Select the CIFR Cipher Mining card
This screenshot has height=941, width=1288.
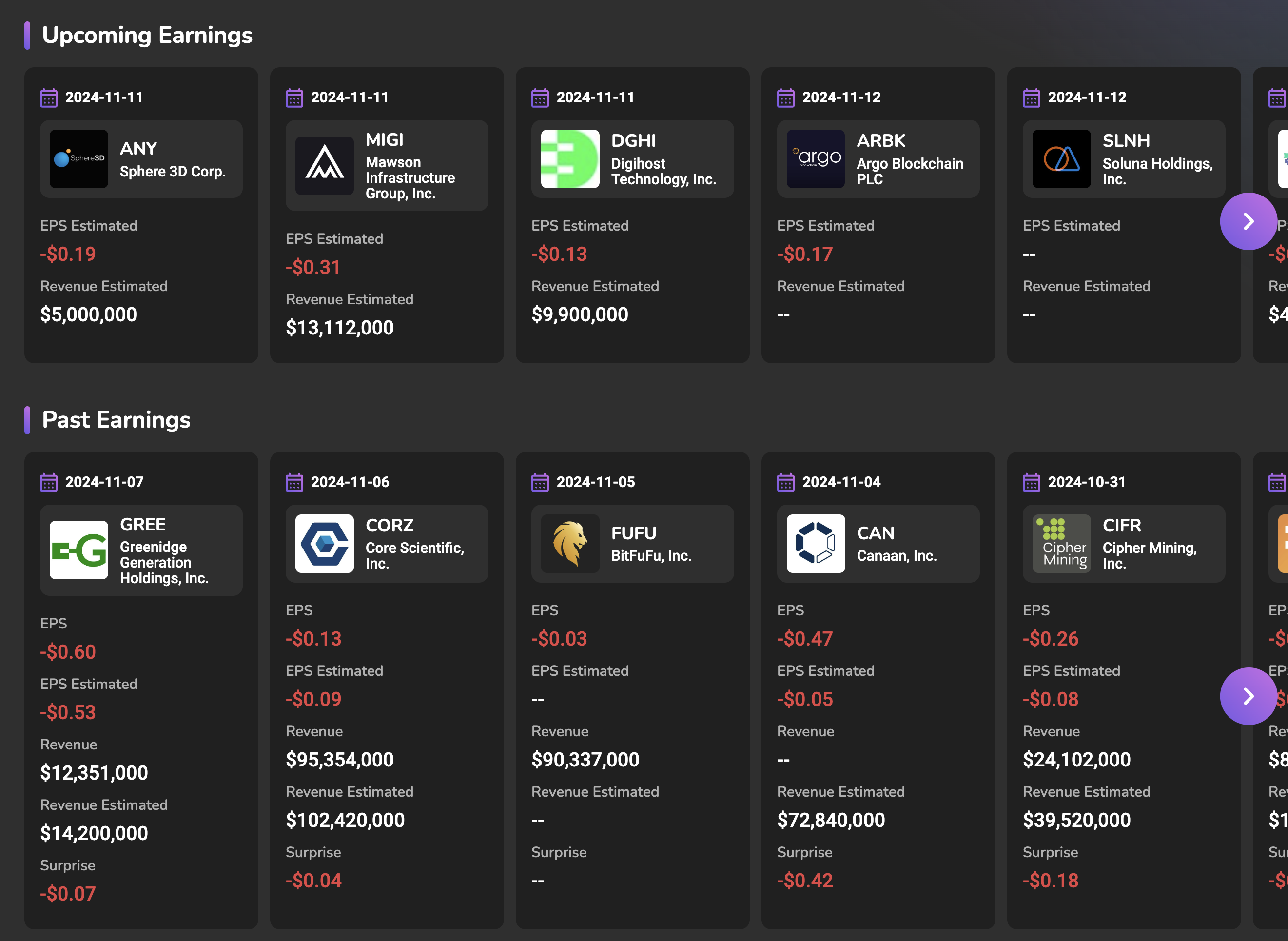click(1123, 689)
